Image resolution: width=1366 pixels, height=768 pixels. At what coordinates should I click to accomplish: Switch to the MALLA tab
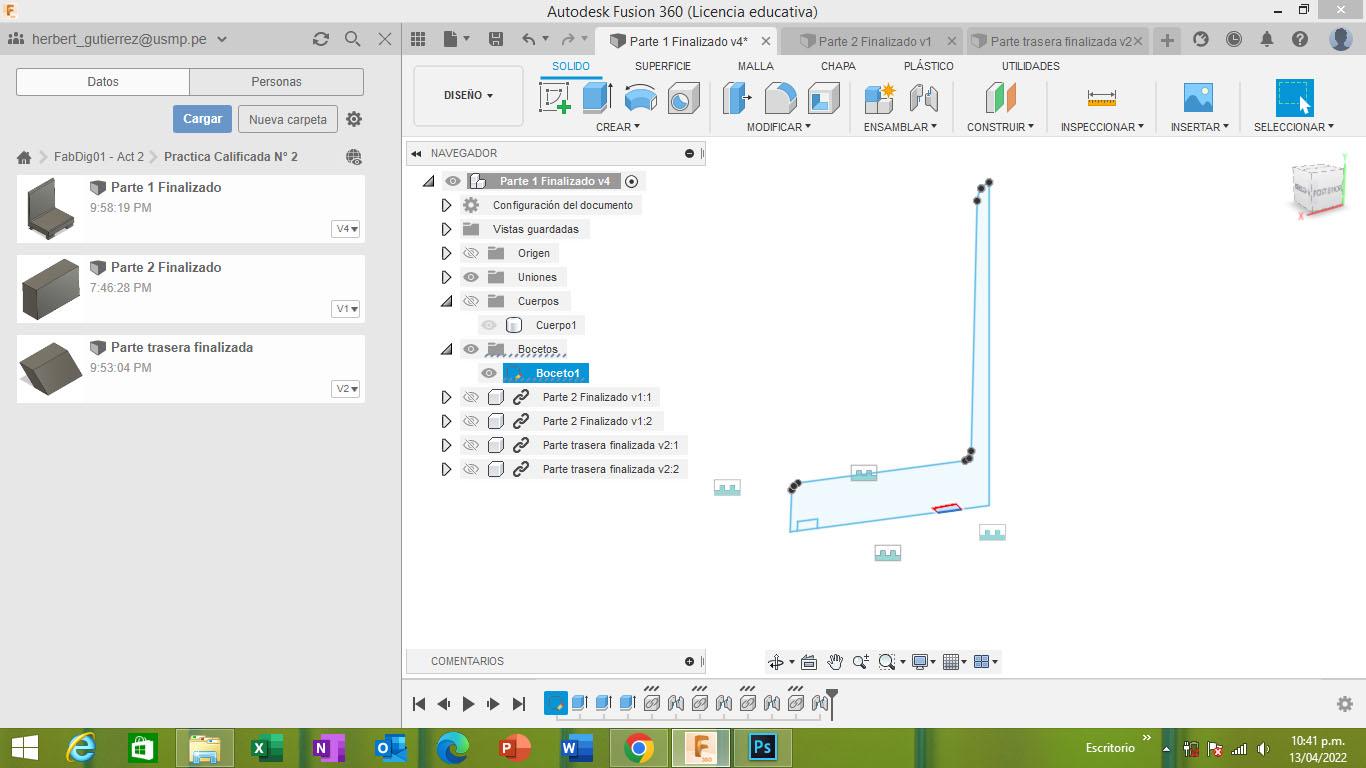[756, 66]
